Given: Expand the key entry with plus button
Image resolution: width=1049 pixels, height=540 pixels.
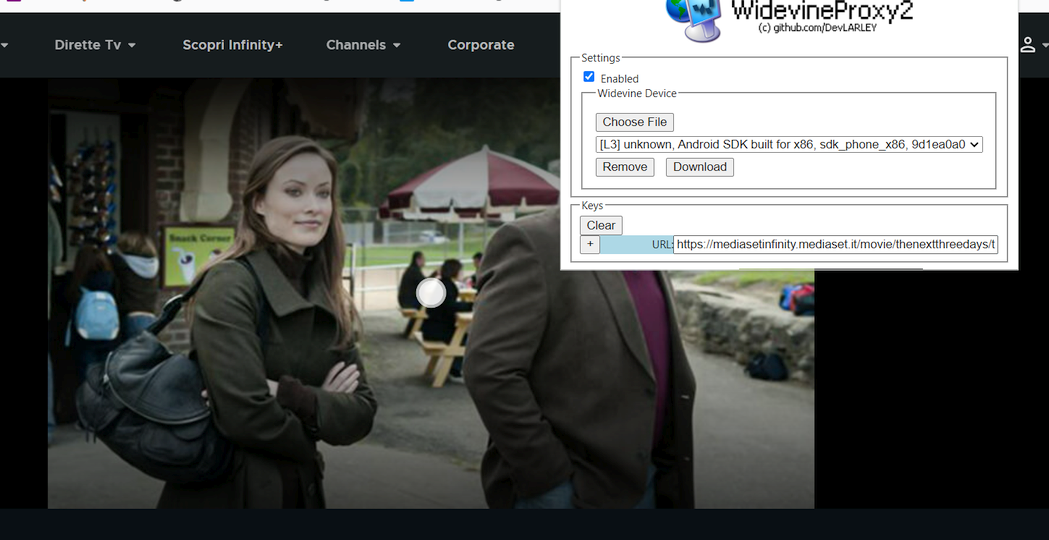Looking at the screenshot, I should [589, 244].
